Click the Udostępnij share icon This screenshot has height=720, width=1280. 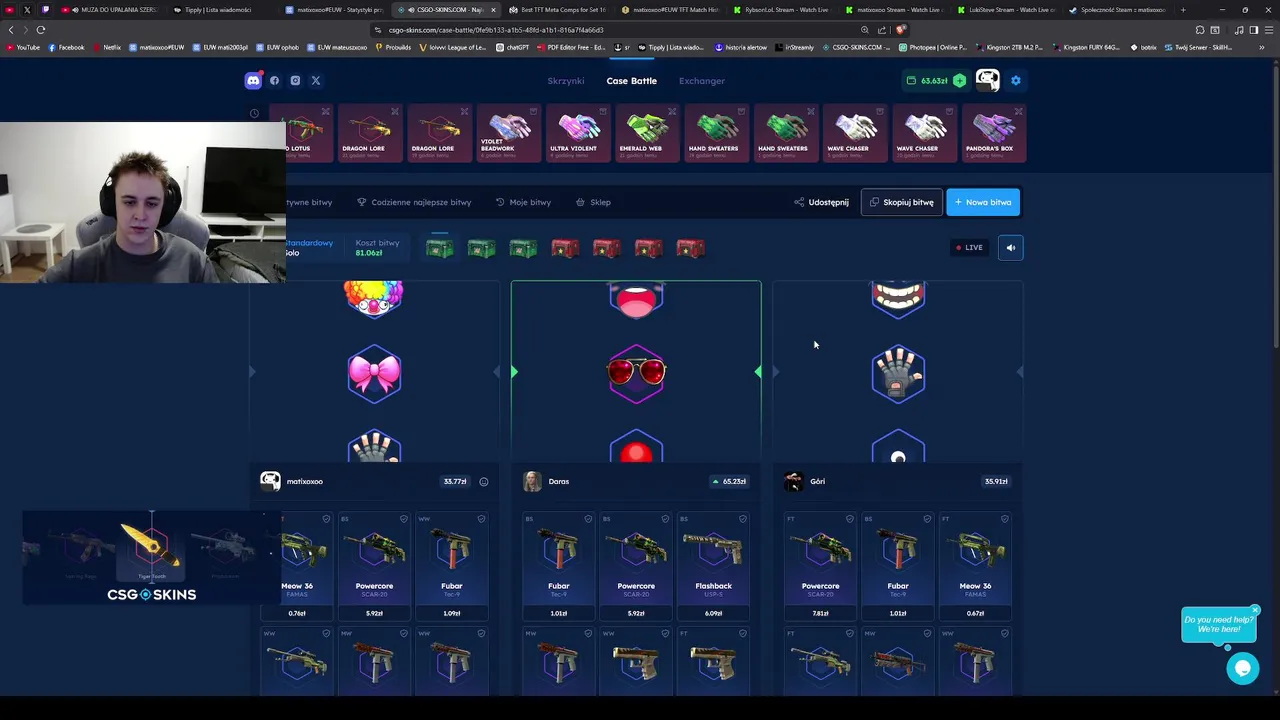pos(799,202)
